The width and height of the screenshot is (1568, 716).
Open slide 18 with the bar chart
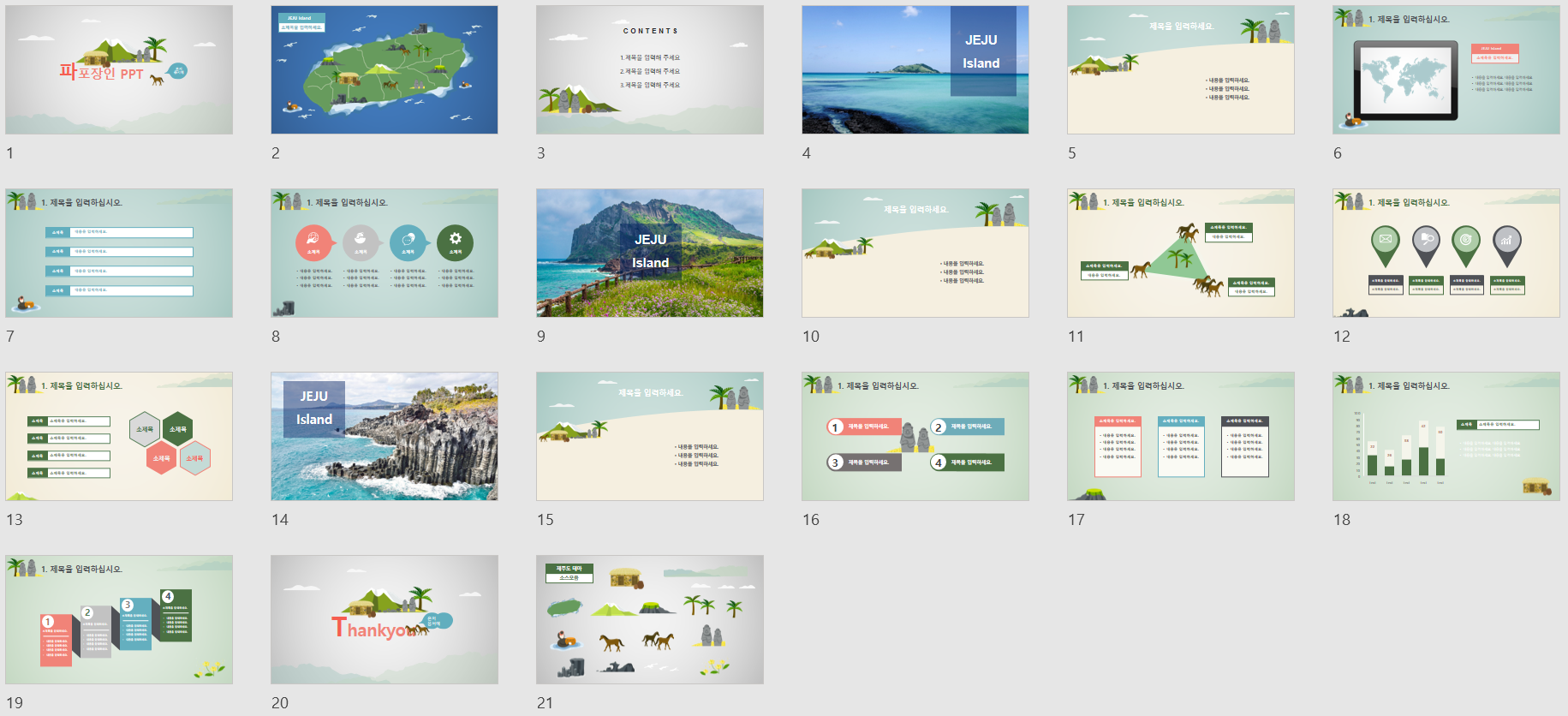[1446, 436]
